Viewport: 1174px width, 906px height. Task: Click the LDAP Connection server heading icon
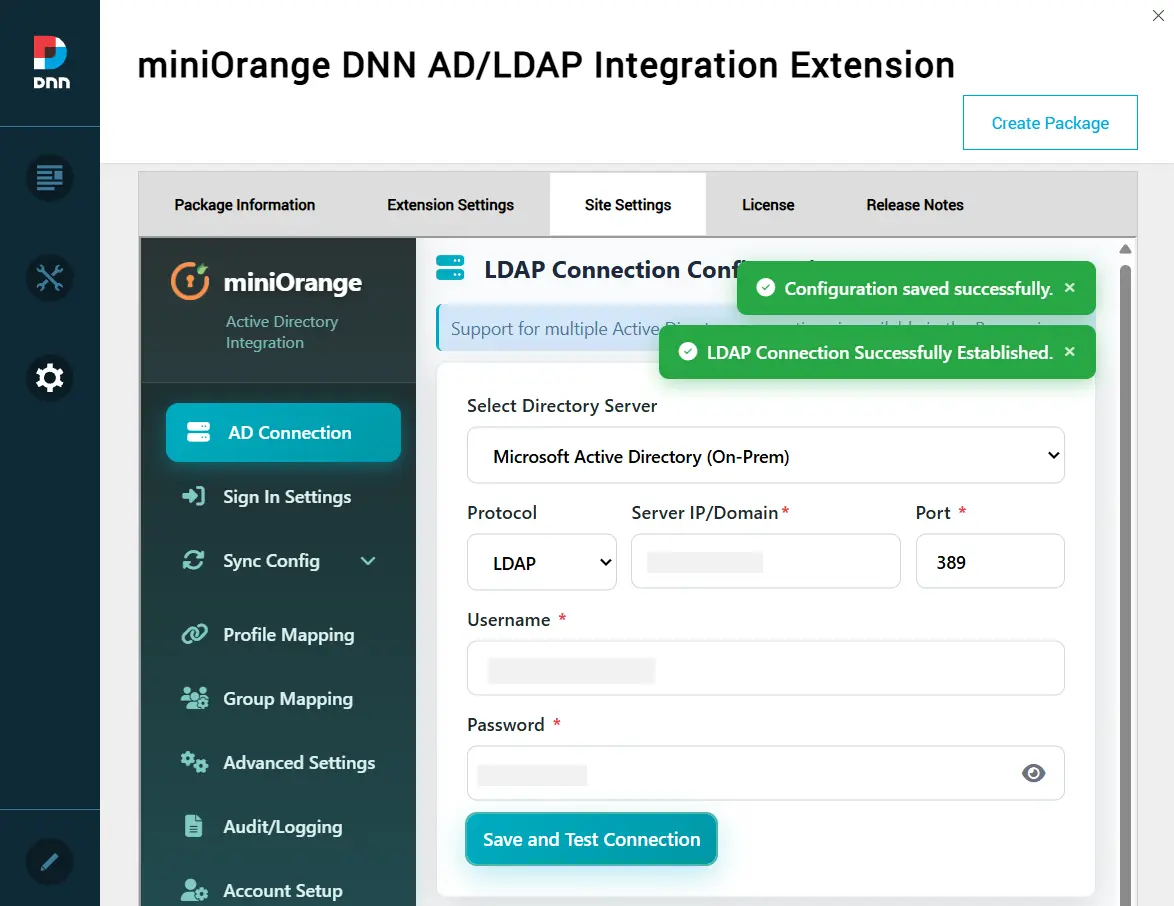pyautogui.click(x=450, y=268)
